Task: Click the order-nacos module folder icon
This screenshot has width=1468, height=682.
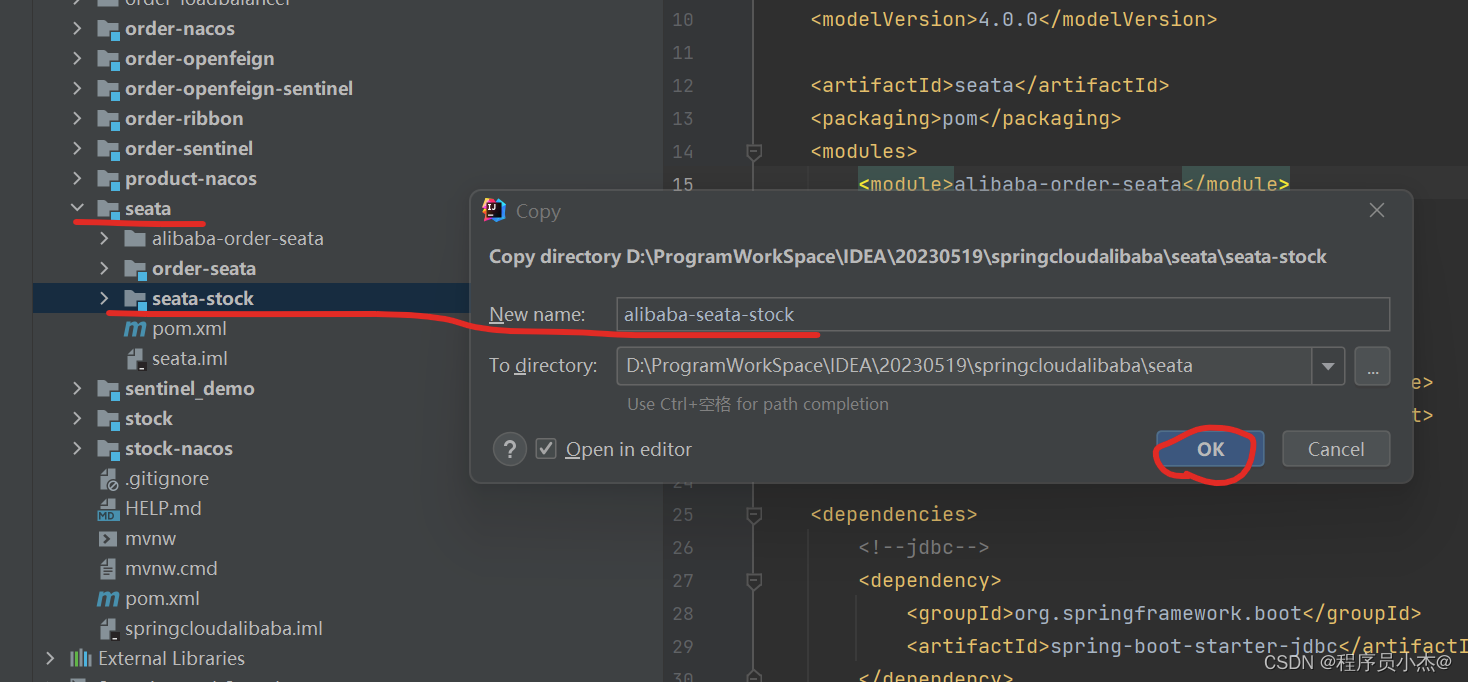Action: 108,29
